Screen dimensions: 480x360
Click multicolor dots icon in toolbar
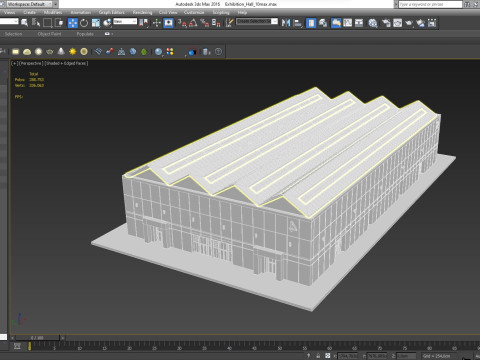pos(170,52)
